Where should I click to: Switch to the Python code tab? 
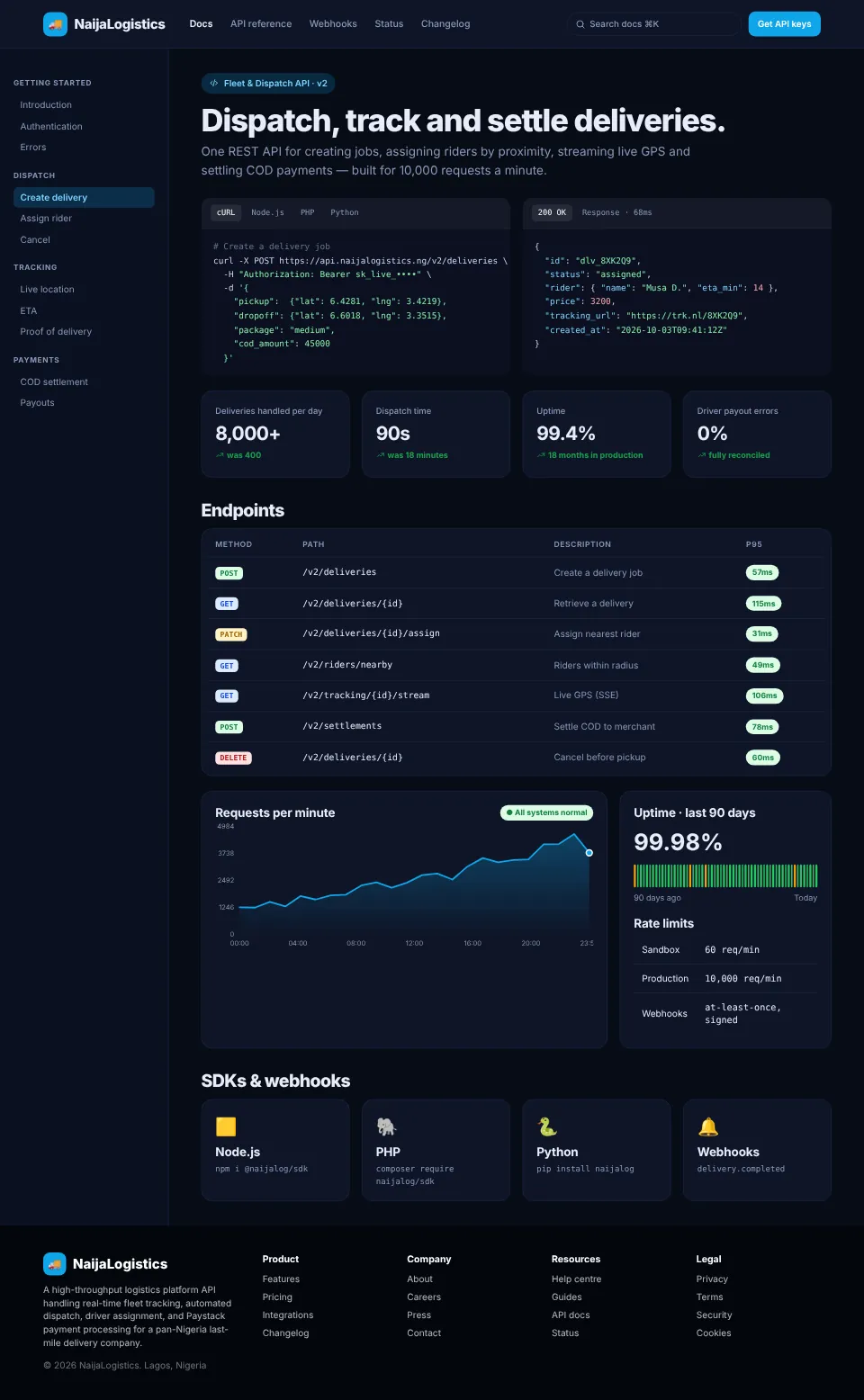[345, 212]
